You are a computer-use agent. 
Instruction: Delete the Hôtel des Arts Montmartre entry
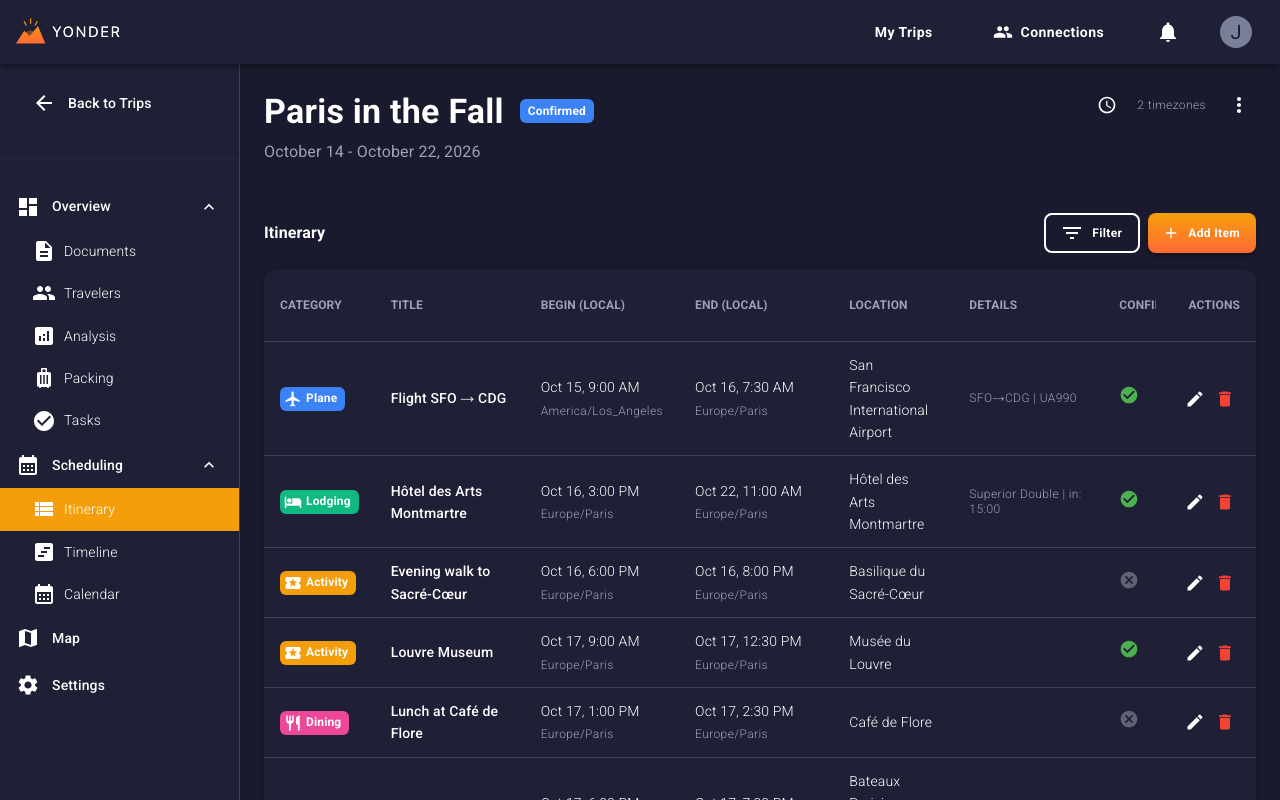pyautogui.click(x=1224, y=502)
